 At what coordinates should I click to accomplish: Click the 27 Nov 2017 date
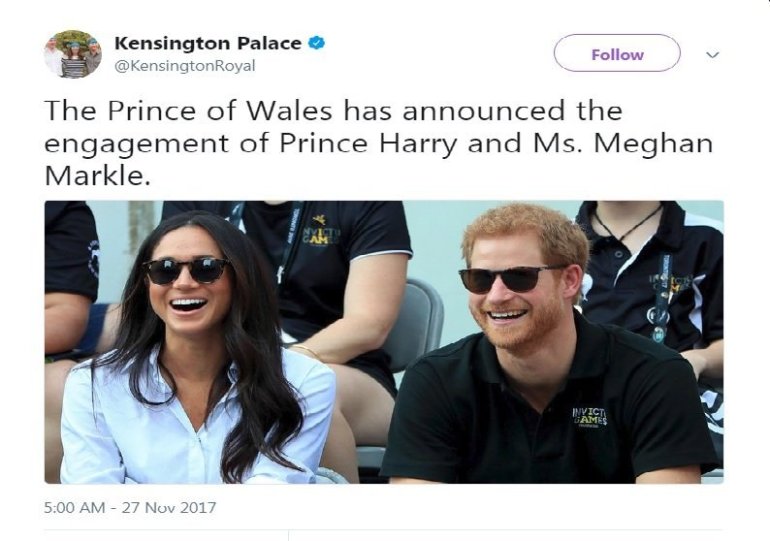[x=169, y=507]
